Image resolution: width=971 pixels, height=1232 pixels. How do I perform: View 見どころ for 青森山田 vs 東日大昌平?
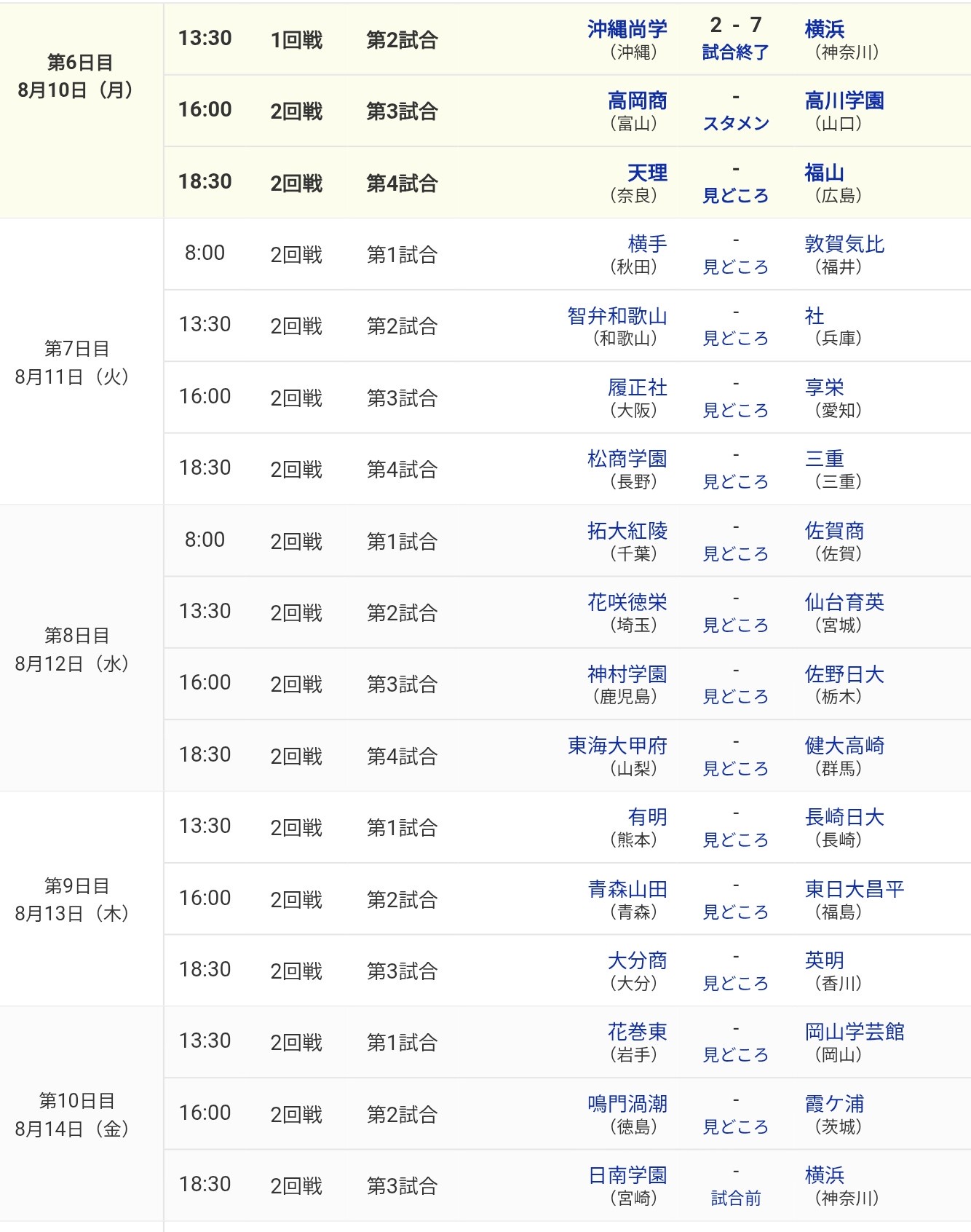click(735, 912)
